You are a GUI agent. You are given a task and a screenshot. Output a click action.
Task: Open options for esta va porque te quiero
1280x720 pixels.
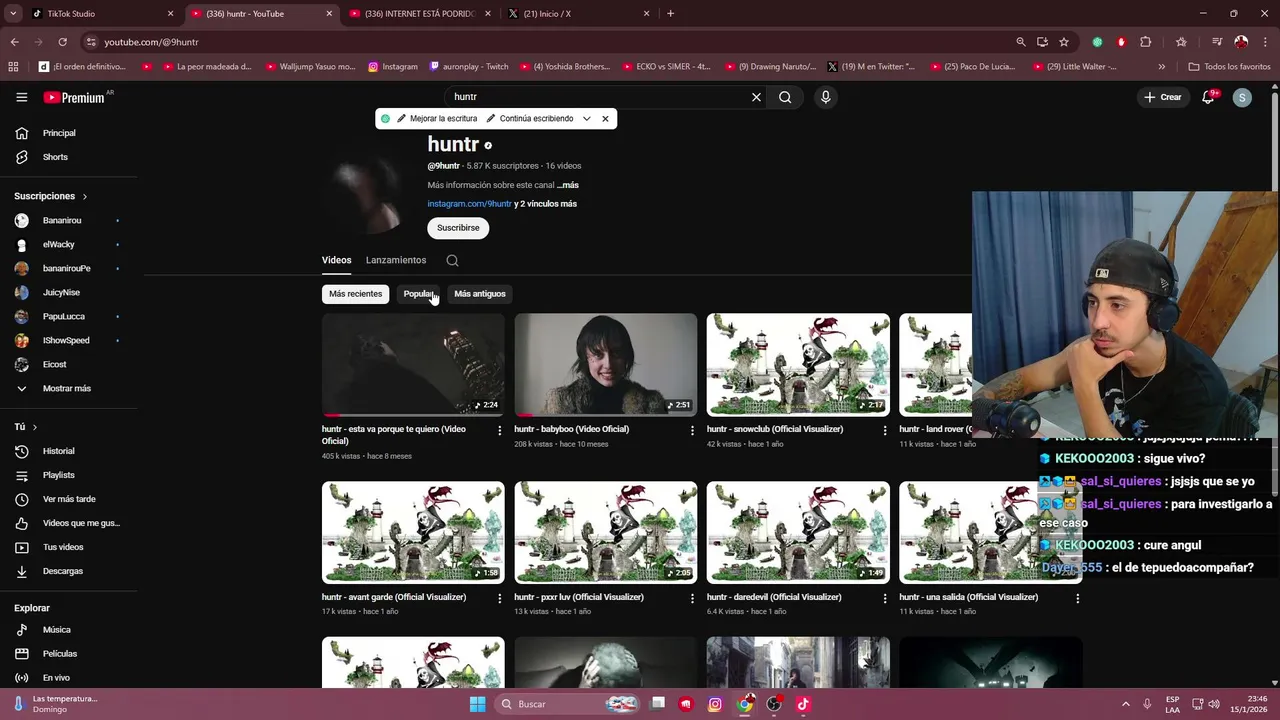(x=500, y=430)
